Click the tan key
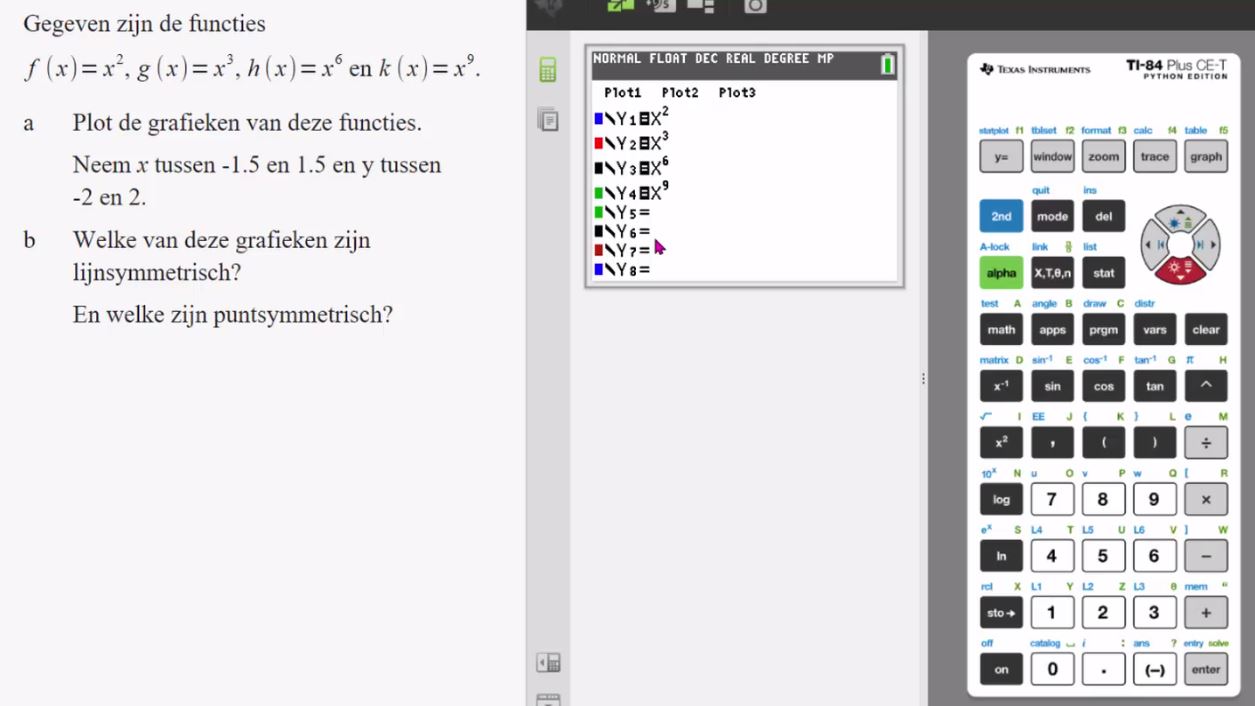The image size is (1255, 706). click(x=1155, y=386)
